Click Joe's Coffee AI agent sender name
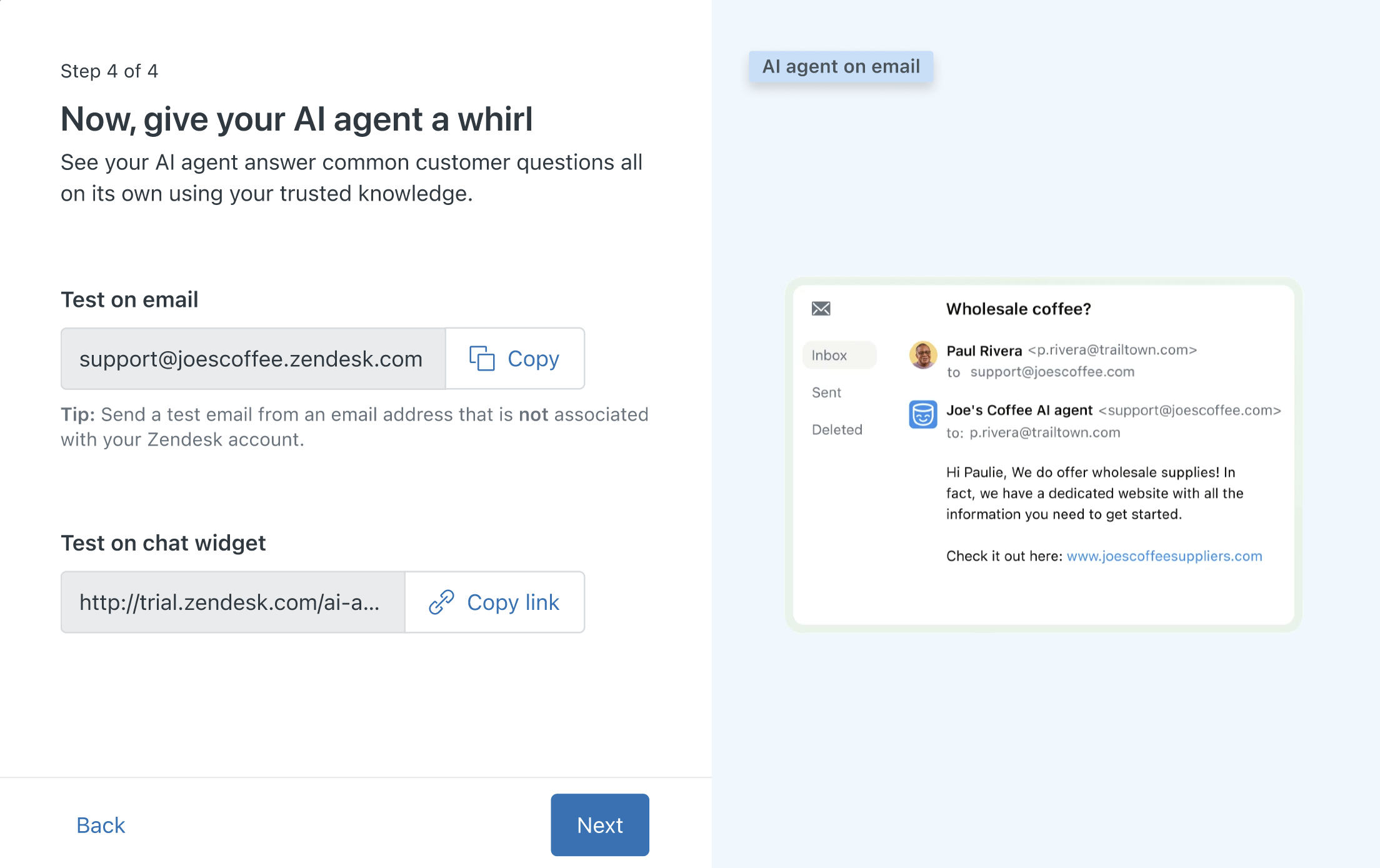 click(x=1019, y=411)
